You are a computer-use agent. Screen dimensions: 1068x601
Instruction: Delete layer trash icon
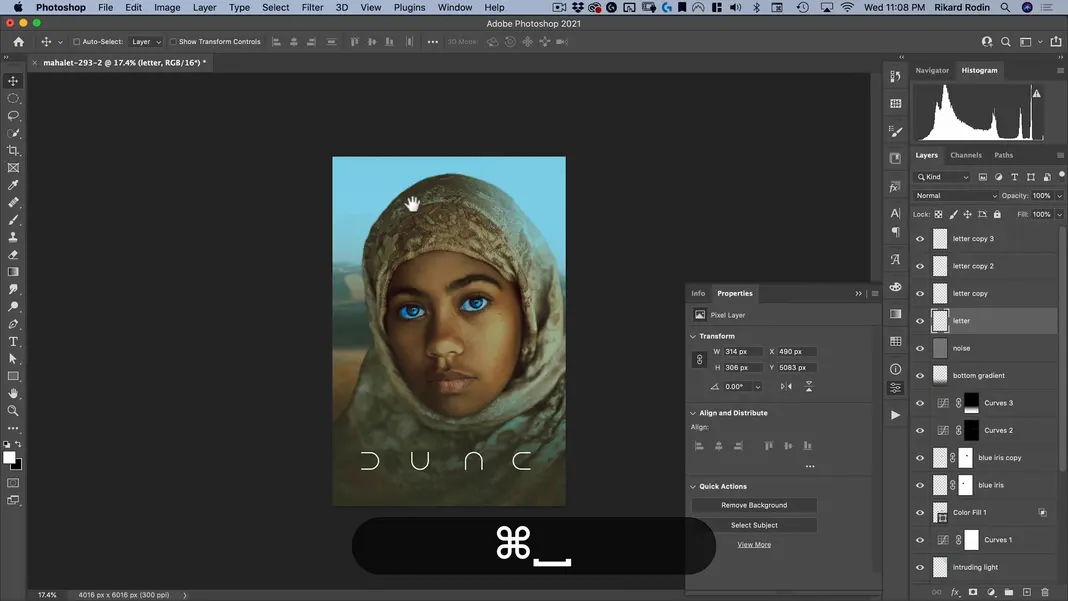(1045, 592)
